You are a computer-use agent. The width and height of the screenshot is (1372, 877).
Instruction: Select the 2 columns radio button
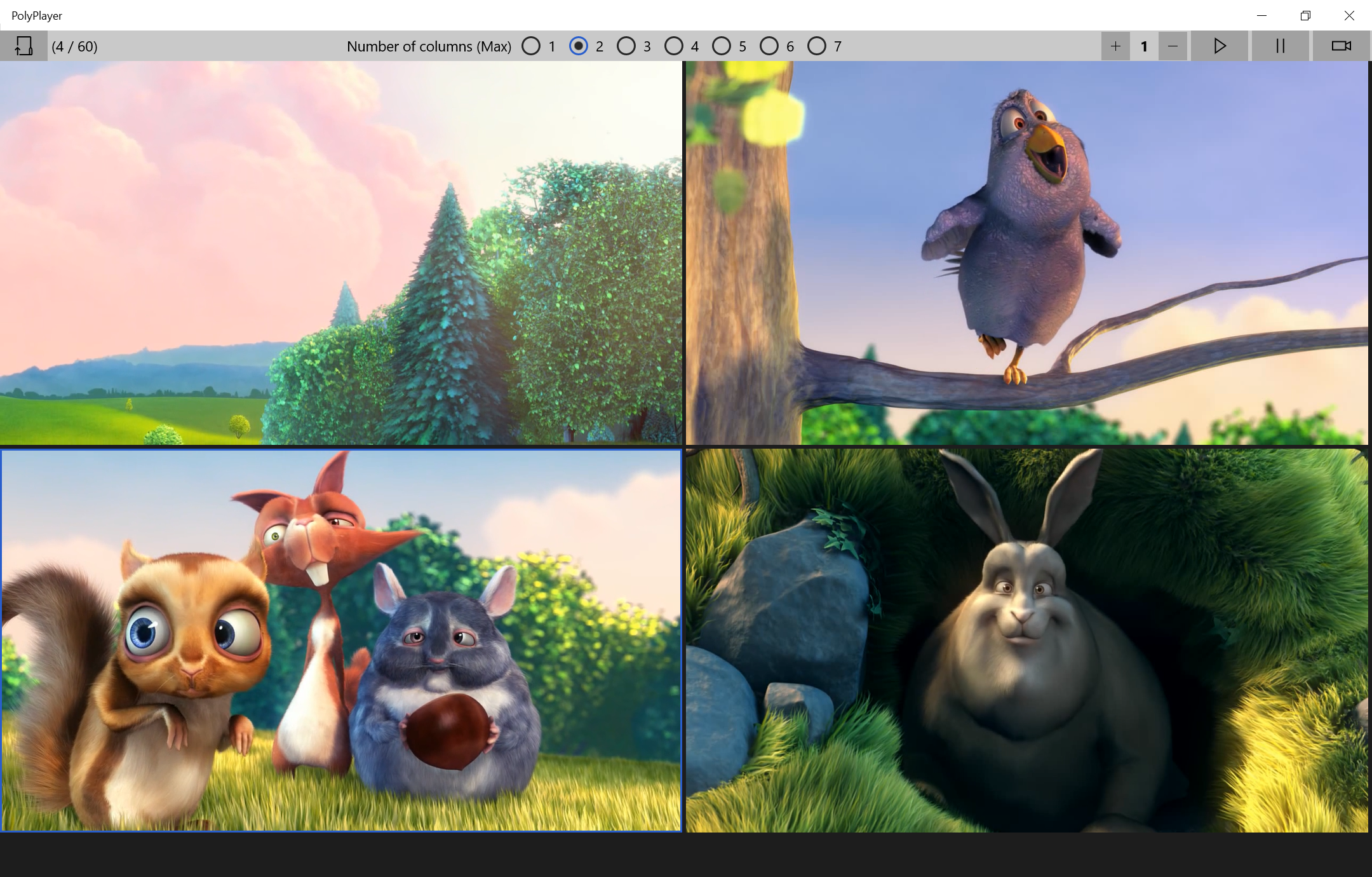(x=579, y=46)
